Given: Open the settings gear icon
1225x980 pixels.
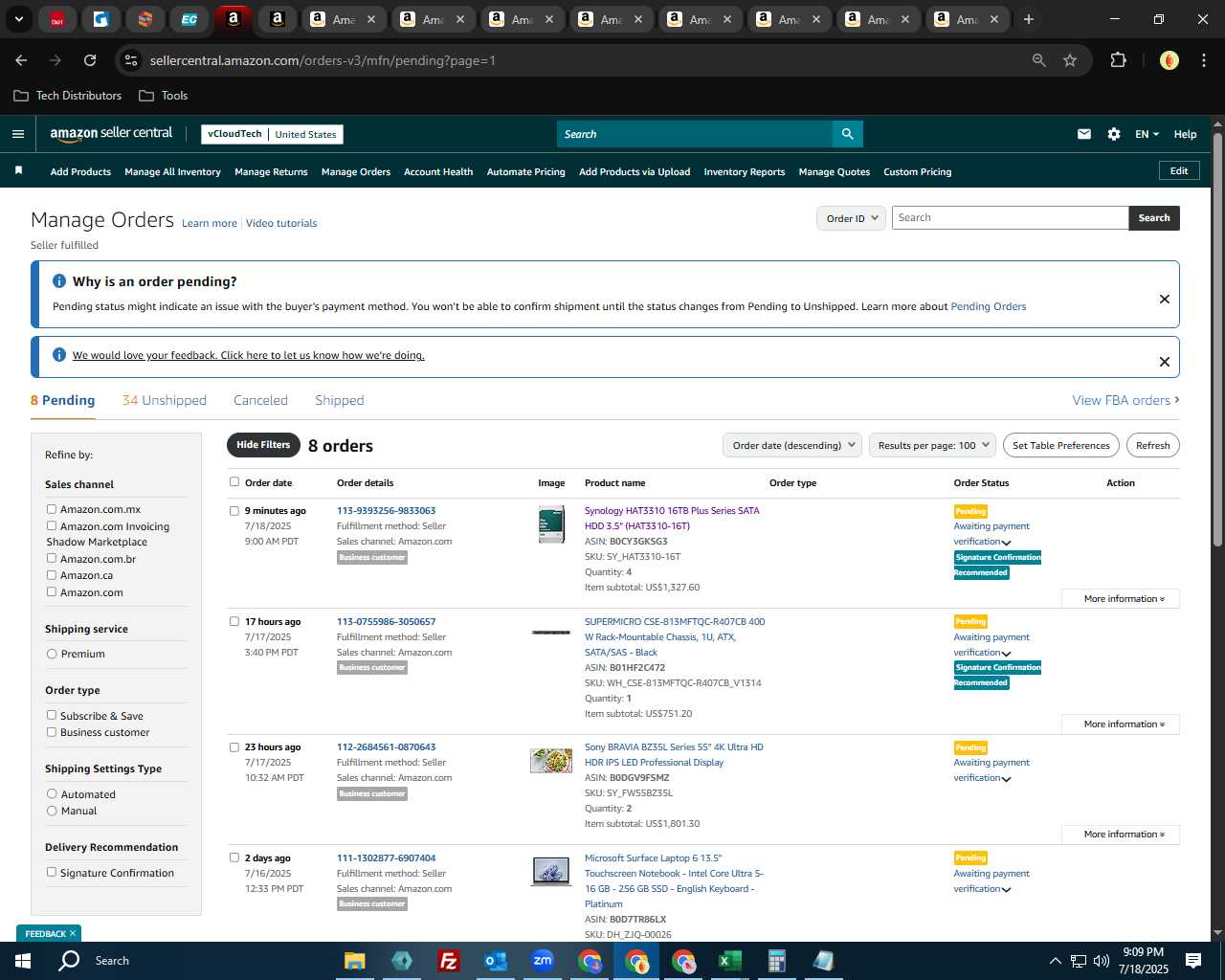Looking at the screenshot, I should click(x=1114, y=134).
